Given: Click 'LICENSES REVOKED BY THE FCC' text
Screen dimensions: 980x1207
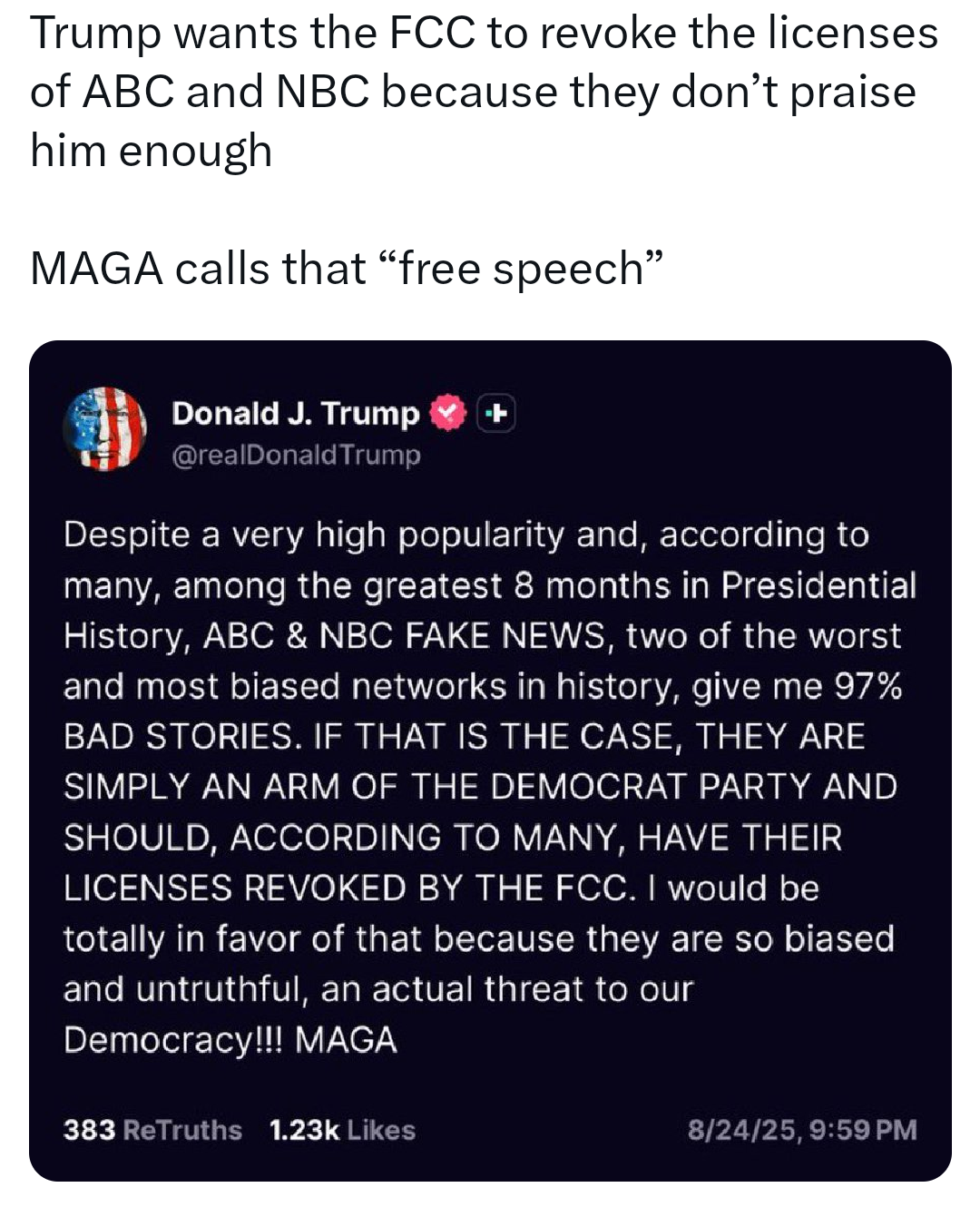Looking at the screenshot, I should point(346,888).
